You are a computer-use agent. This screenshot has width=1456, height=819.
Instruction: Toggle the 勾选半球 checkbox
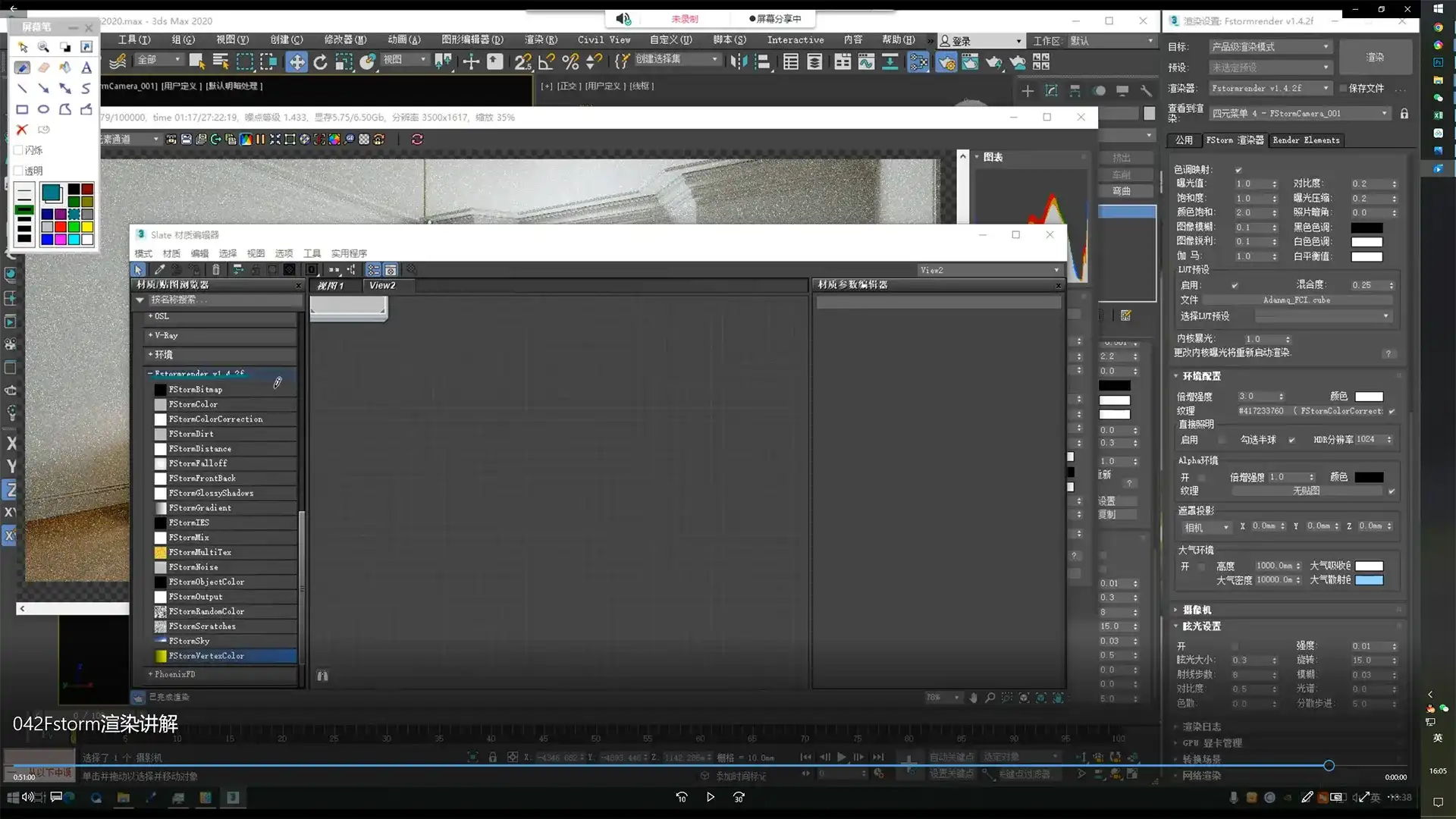[x=1291, y=440]
